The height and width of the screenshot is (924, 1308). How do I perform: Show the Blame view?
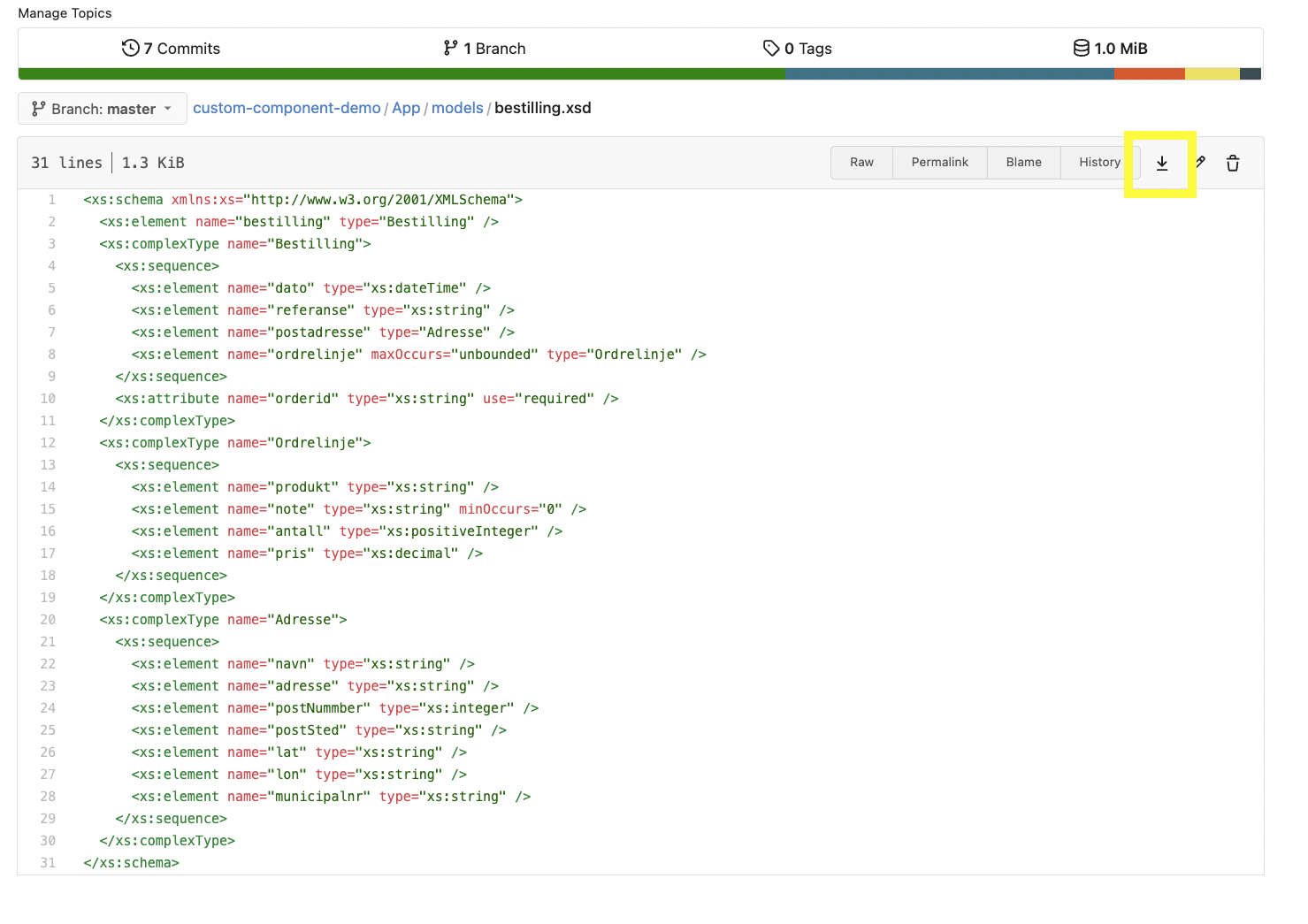click(1023, 163)
